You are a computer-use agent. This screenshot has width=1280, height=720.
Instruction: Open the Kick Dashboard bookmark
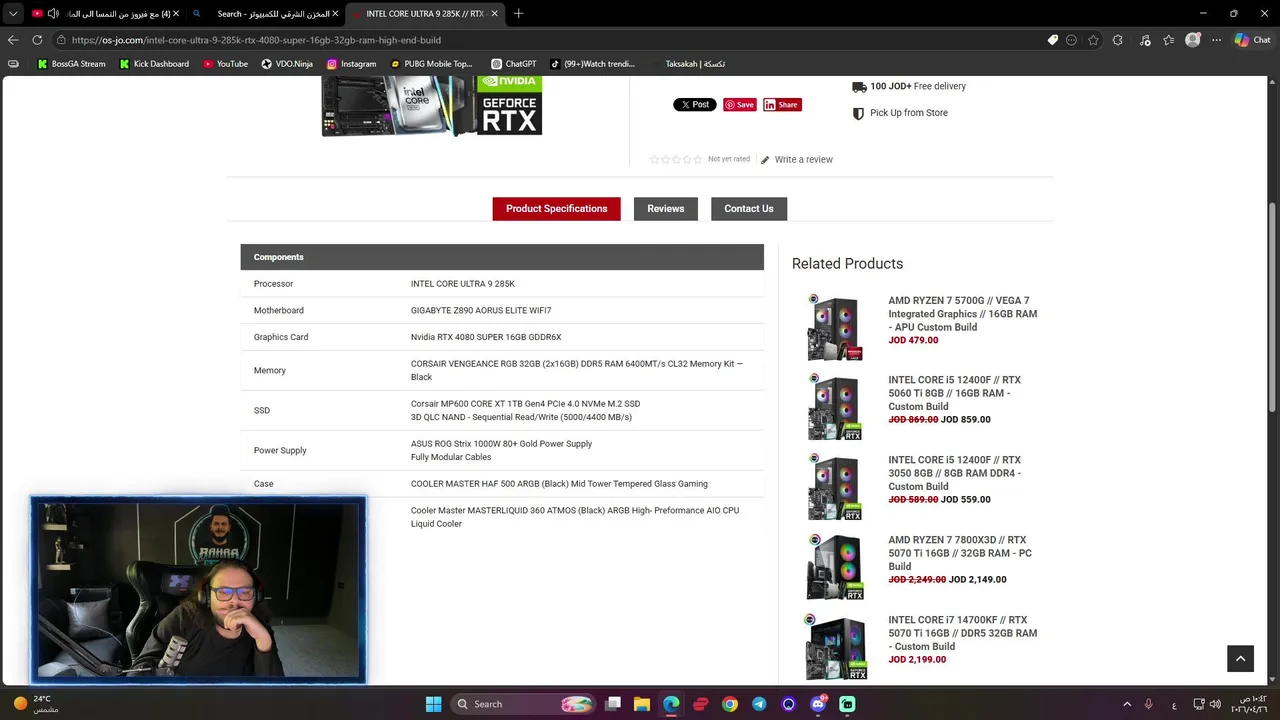[153, 64]
